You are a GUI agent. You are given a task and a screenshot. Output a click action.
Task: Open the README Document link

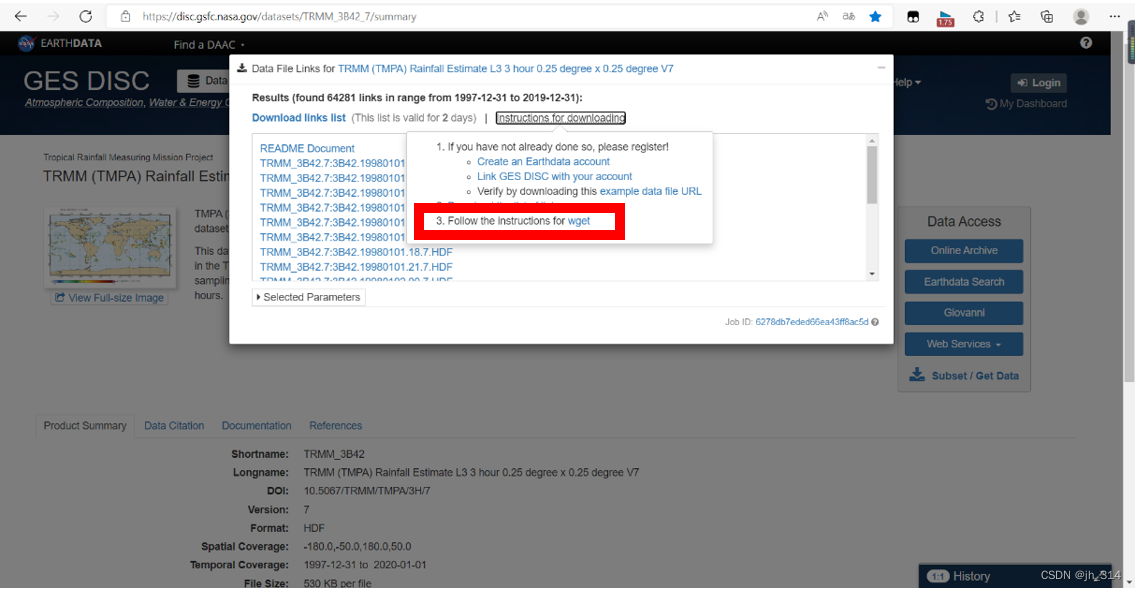(x=307, y=148)
